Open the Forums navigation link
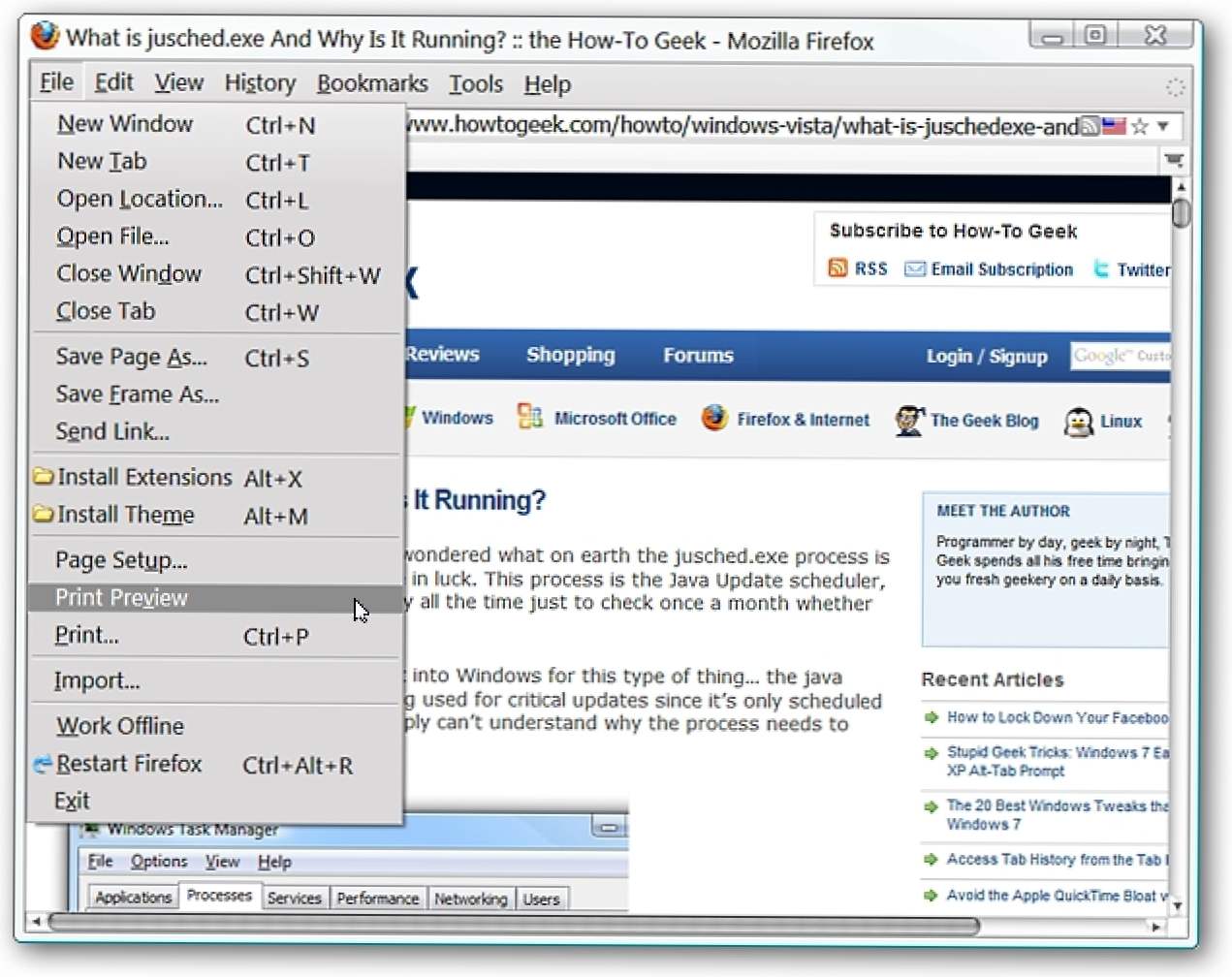Screen dimensions: 1232x977 click(698, 356)
